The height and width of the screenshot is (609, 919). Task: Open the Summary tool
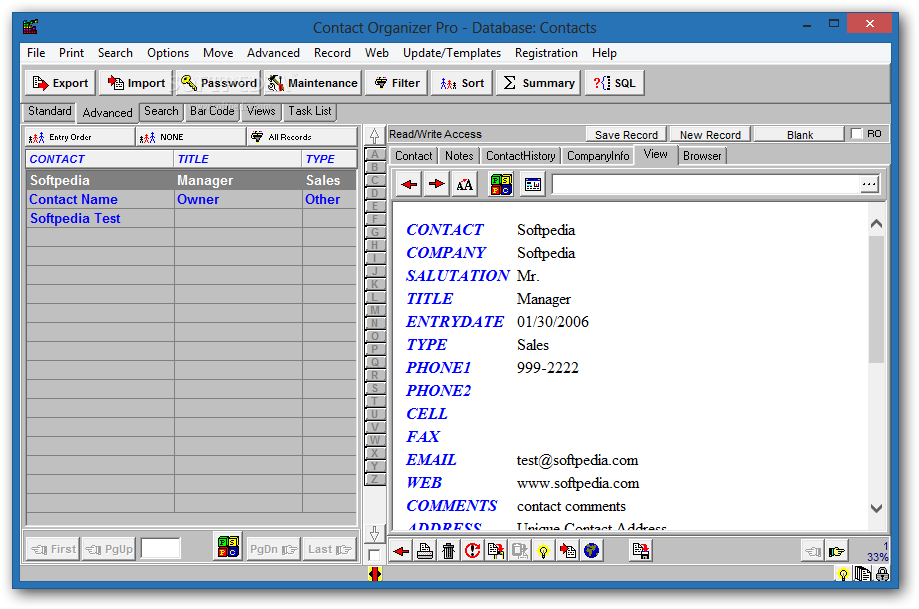tap(539, 83)
